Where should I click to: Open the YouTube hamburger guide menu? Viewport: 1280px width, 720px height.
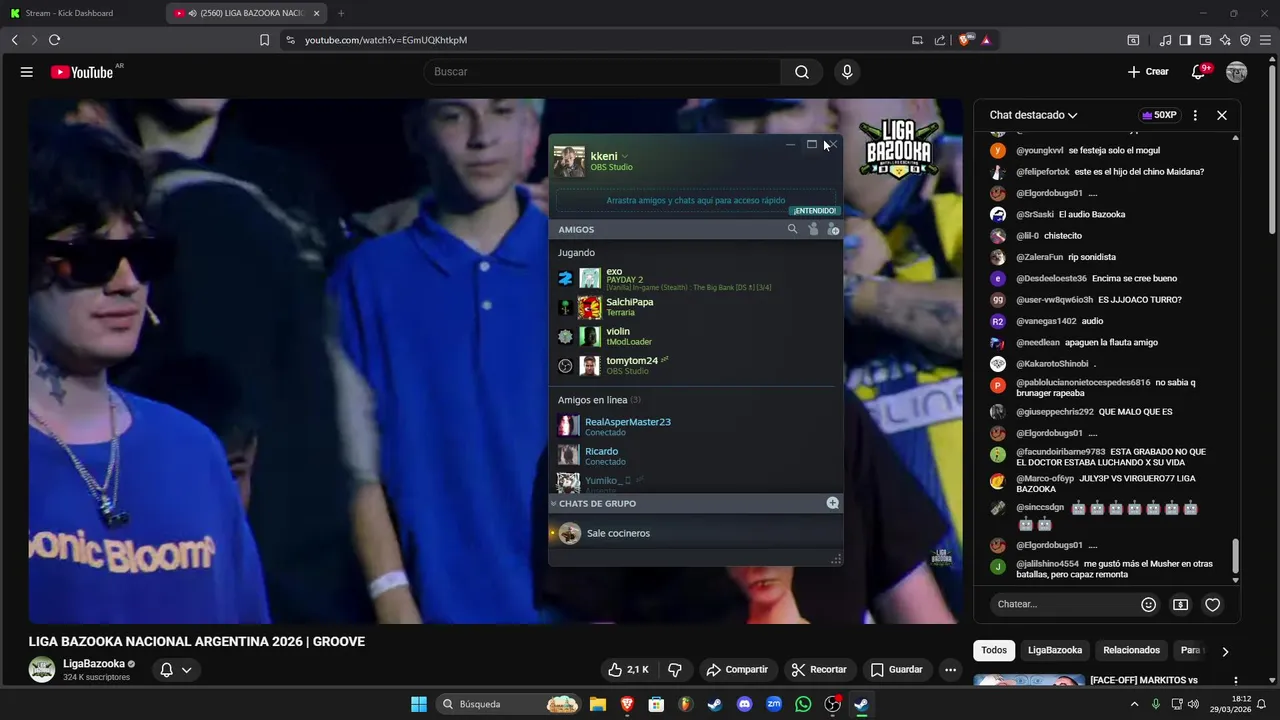[x=27, y=72]
